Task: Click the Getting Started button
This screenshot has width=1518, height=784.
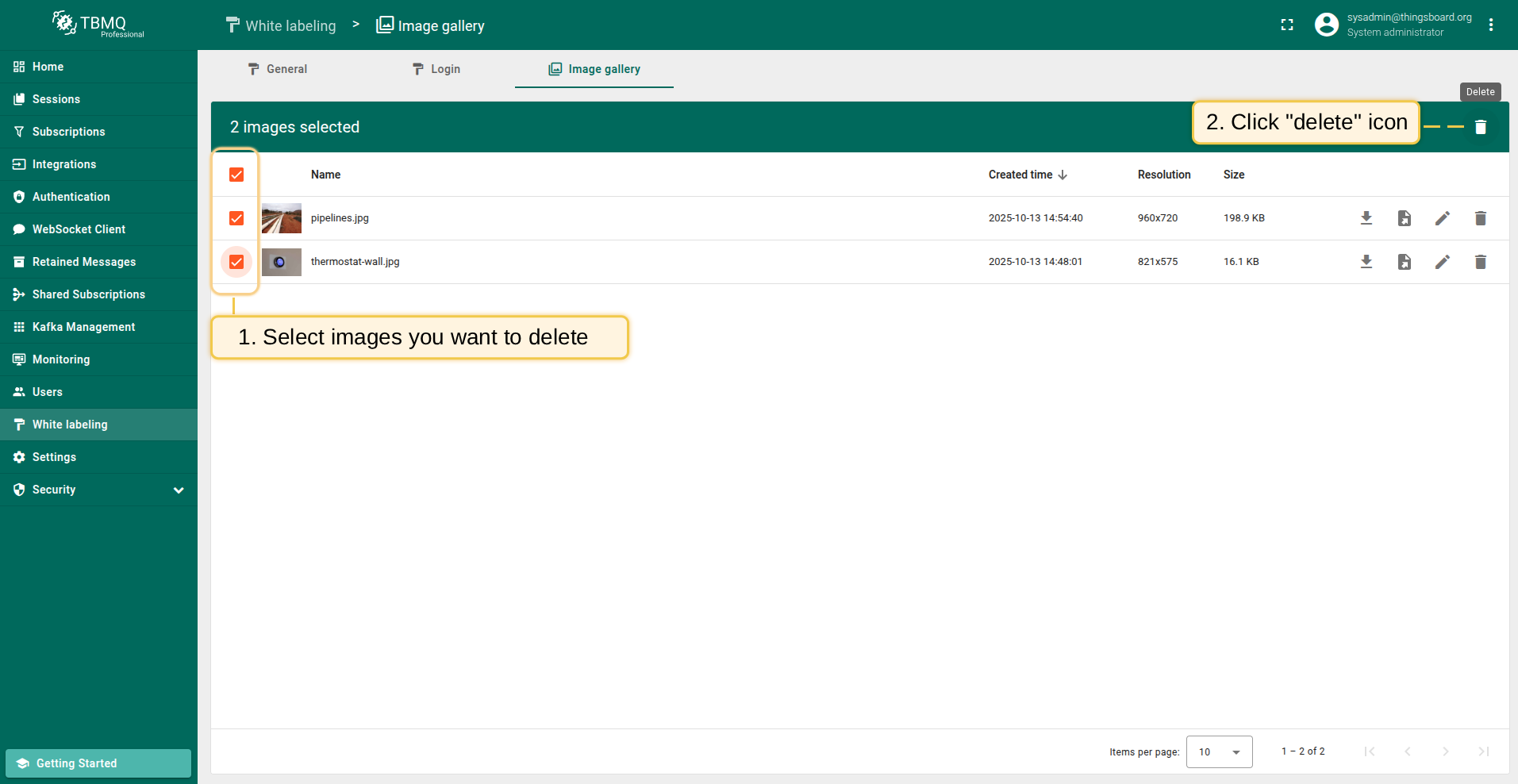Action: point(98,763)
